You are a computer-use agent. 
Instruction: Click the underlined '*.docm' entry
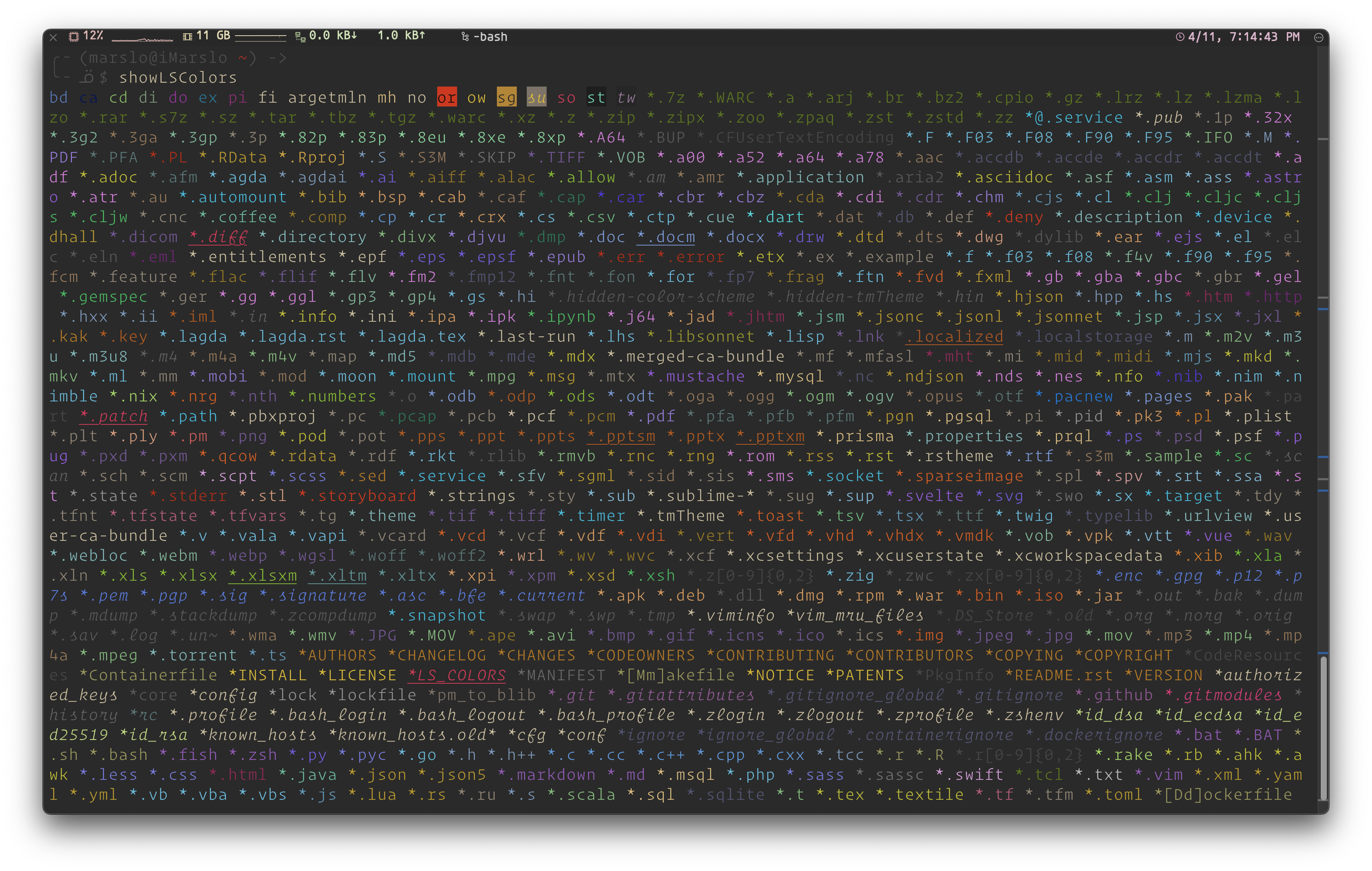(665, 237)
